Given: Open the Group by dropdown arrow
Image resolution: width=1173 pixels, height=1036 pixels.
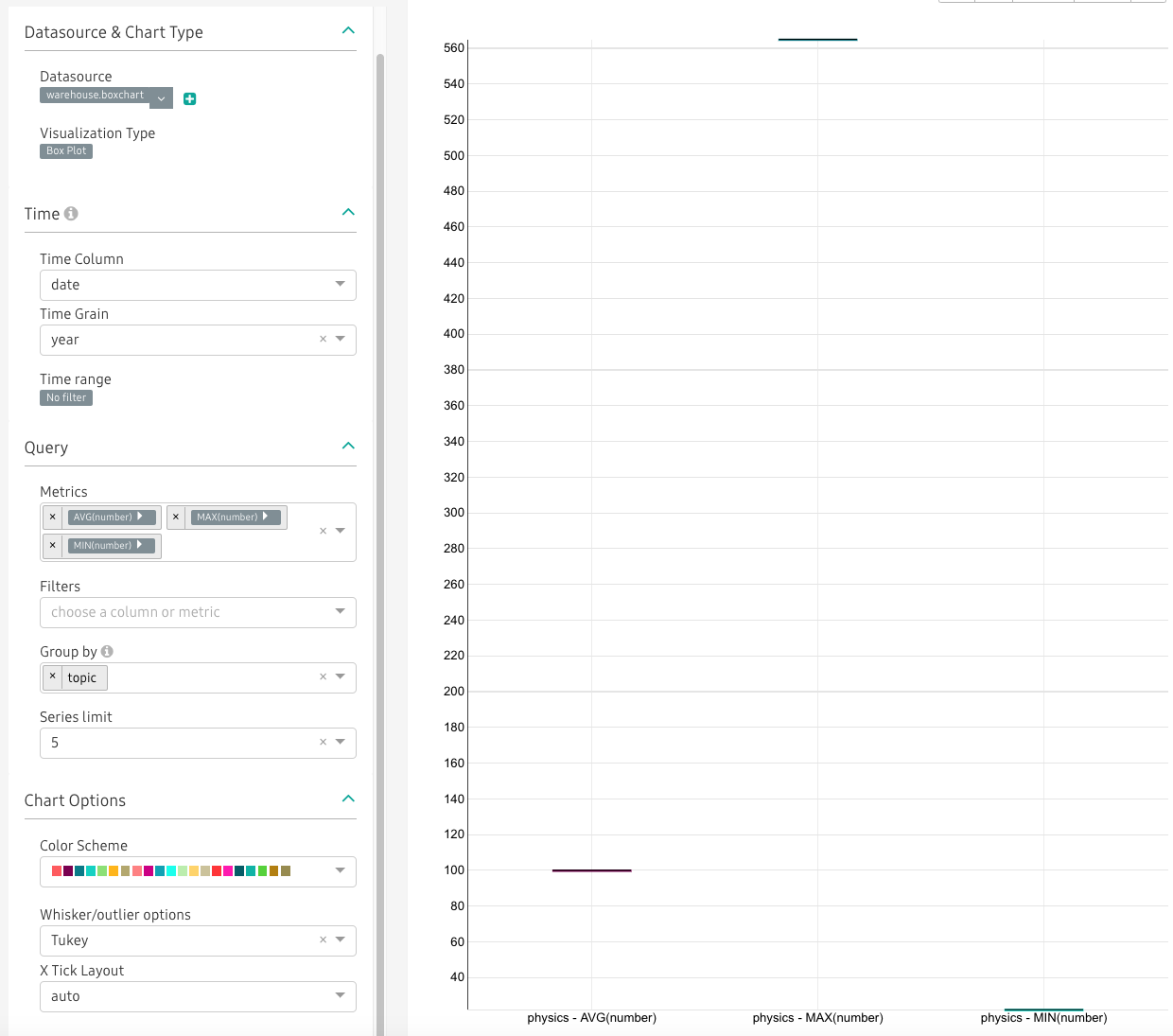Looking at the screenshot, I should coord(341,676).
